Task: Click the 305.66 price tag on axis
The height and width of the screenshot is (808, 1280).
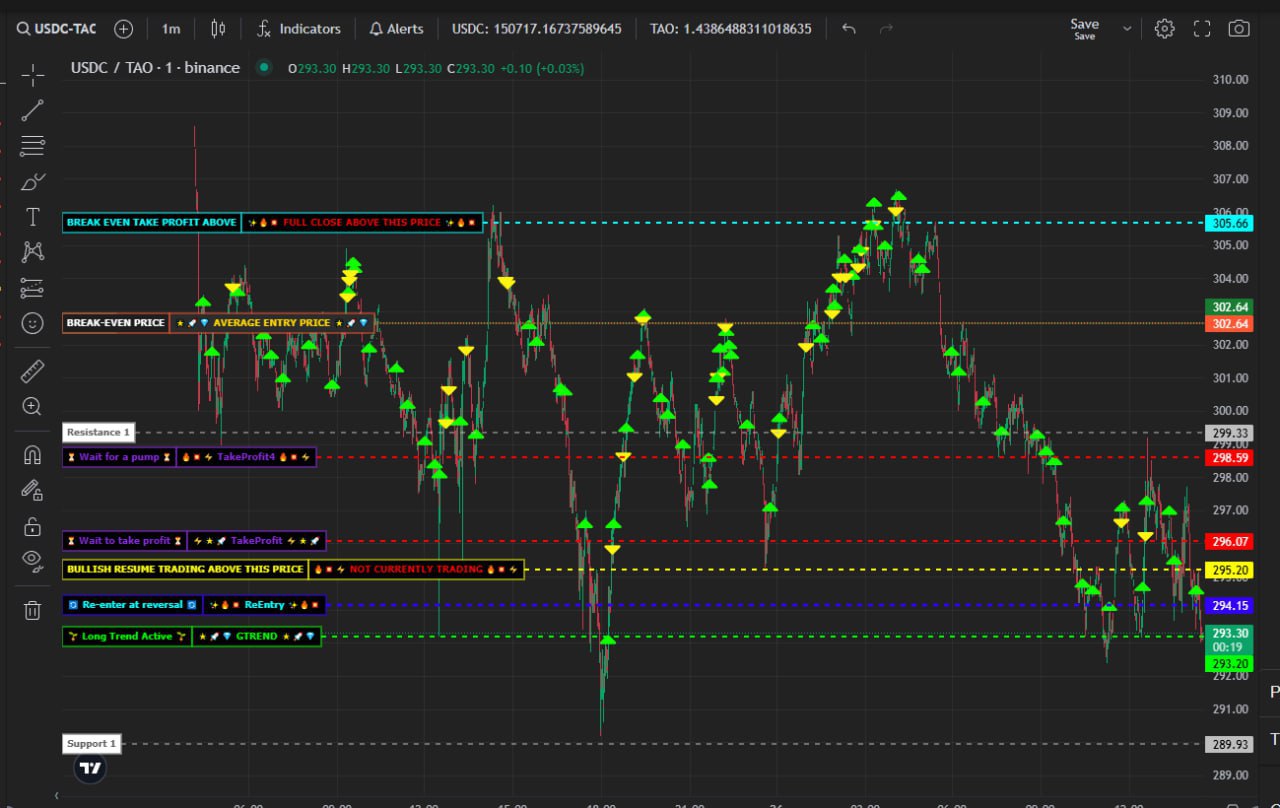Action: click(1231, 223)
